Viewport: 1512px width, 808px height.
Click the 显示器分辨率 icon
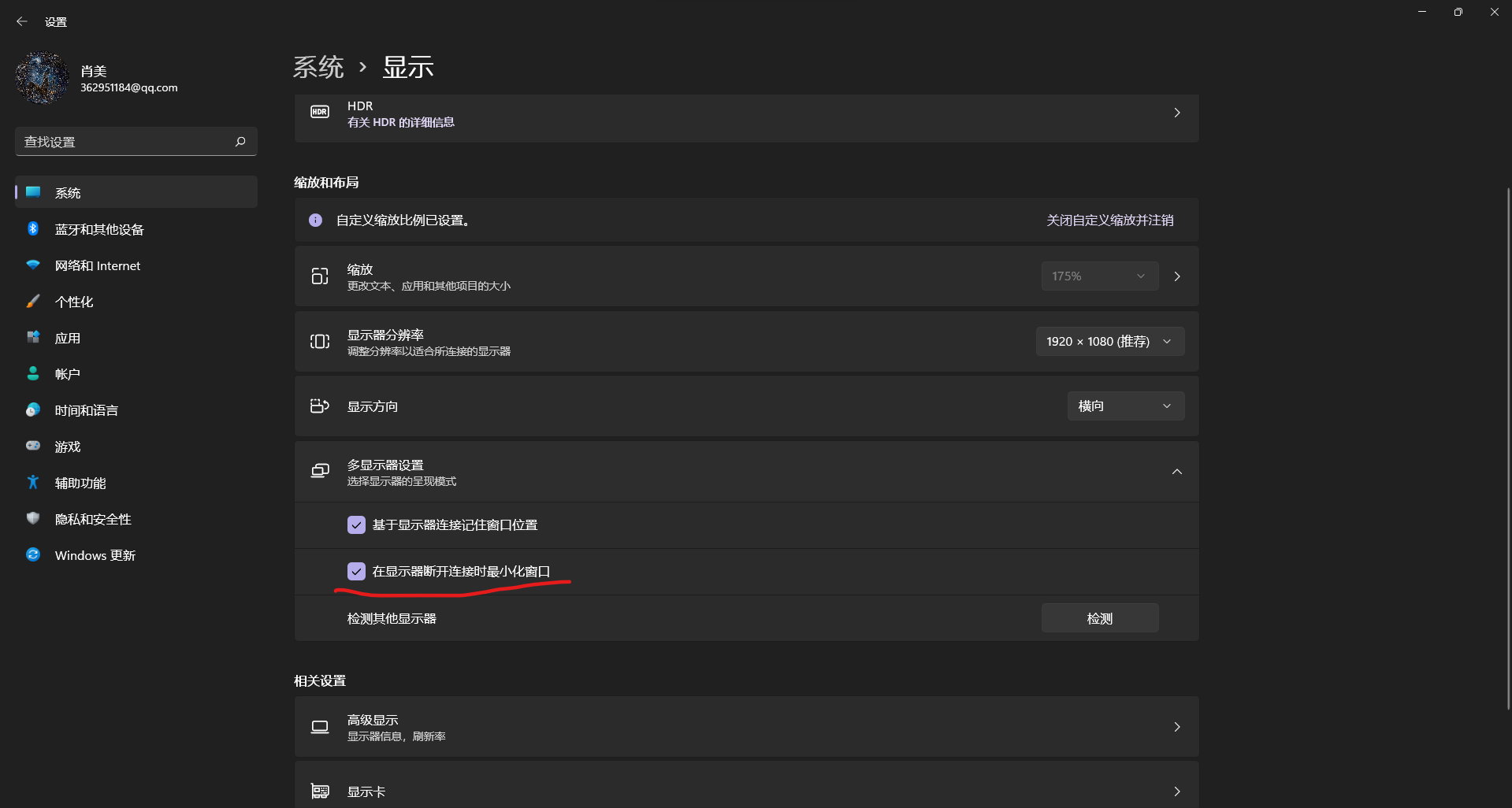pos(320,341)
